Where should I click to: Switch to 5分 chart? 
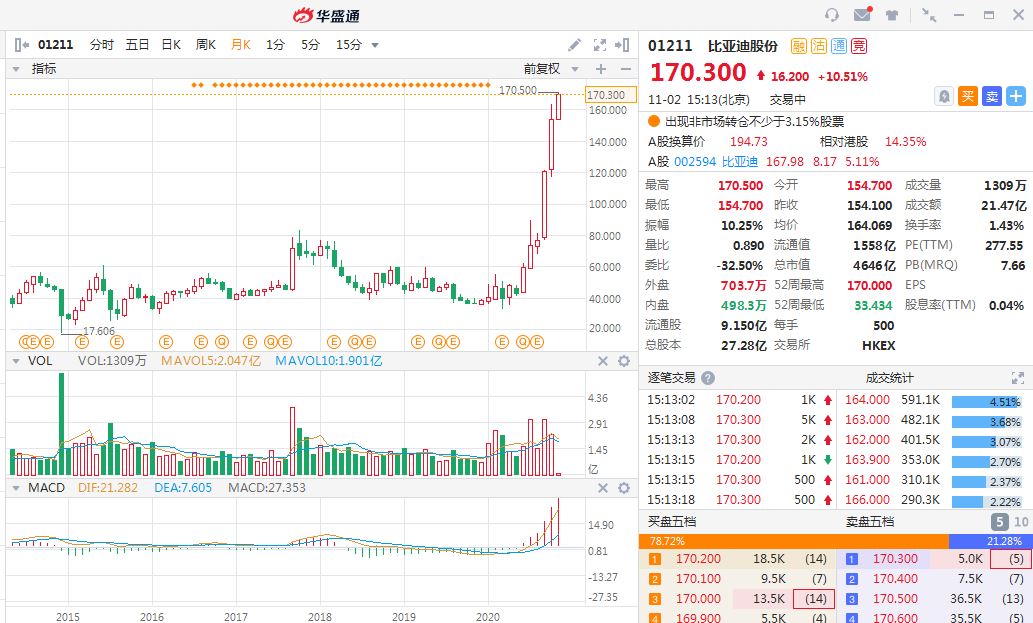310,45
